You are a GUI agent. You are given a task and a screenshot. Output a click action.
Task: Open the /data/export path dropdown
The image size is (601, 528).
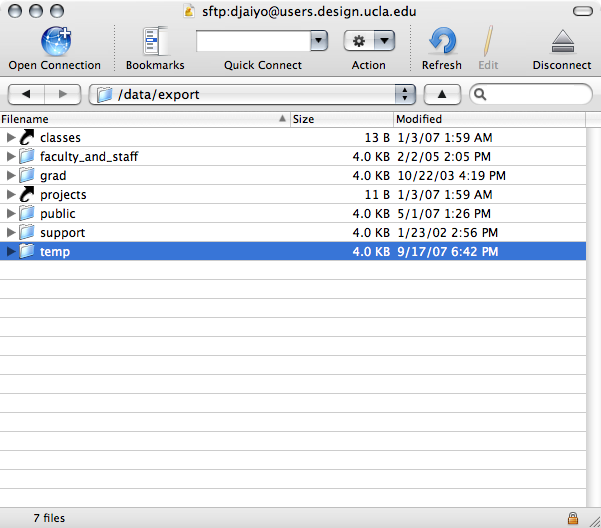[x=404, y=94]
